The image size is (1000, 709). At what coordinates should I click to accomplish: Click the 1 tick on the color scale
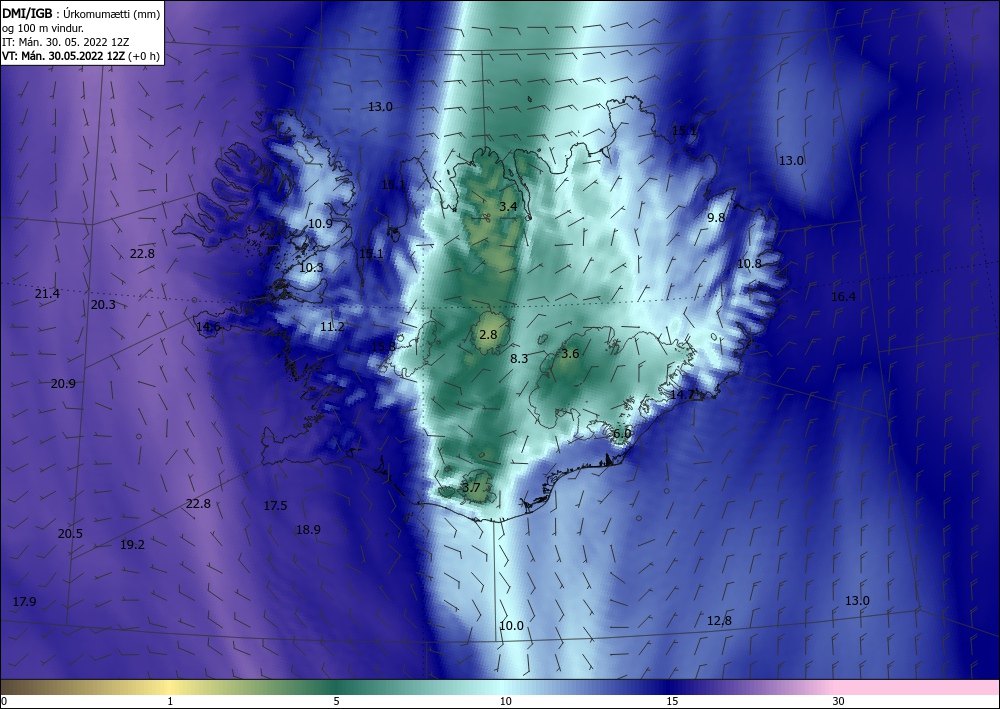pyautogui.click(x=170, y=702)
